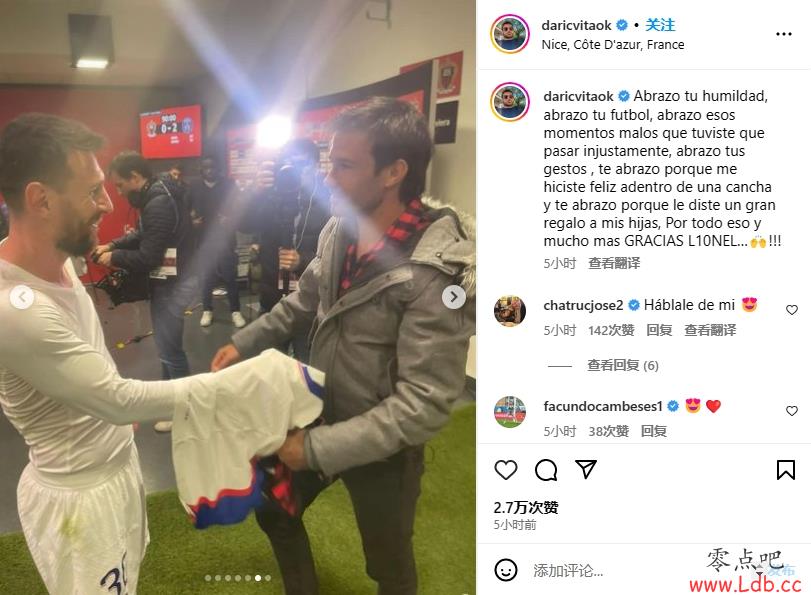The image size is (811, 595).
Task: Open emoji picker smiley icon
Action: [505, 570]
